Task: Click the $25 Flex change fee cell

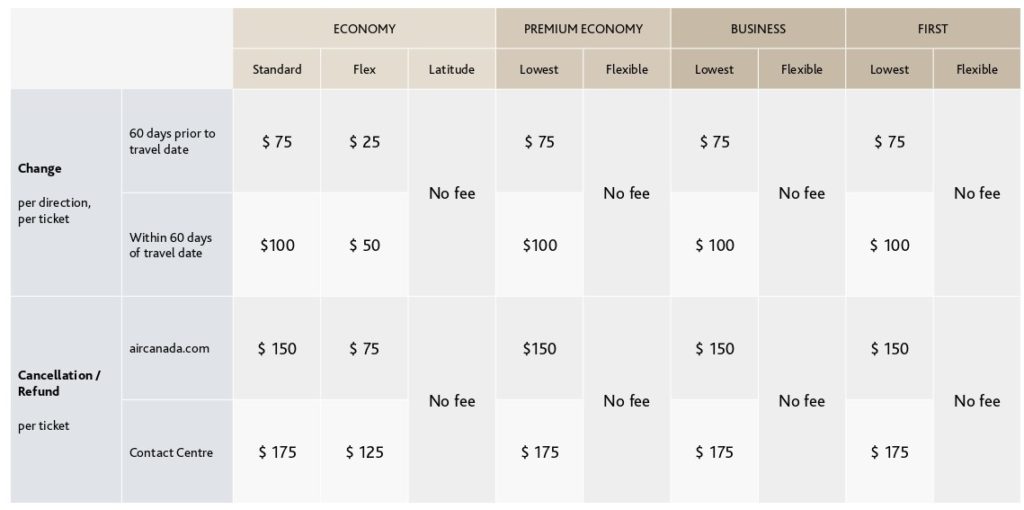Action: pos(364,142)
